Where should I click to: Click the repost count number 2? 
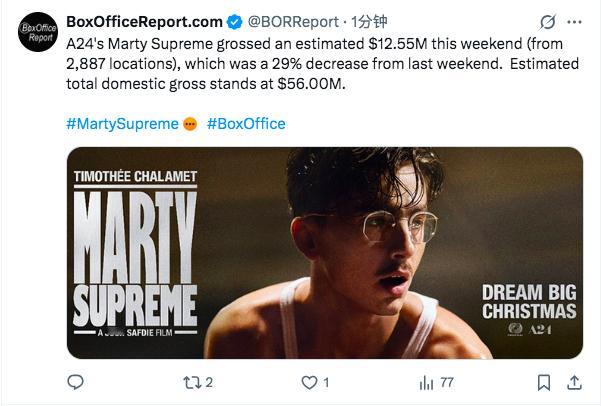(209, 382)
